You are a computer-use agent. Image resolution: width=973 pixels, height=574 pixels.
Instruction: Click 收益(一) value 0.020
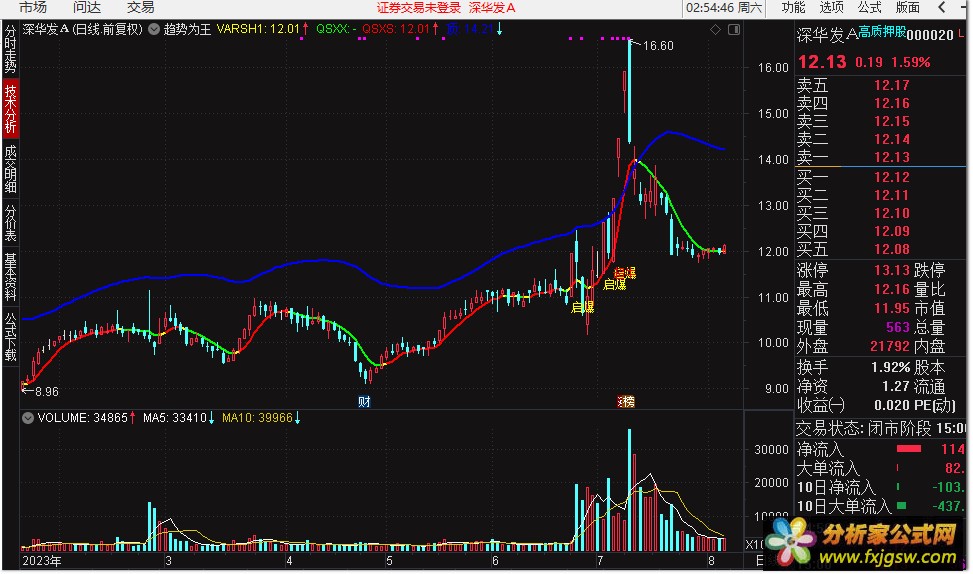click(x=892, y=406)
